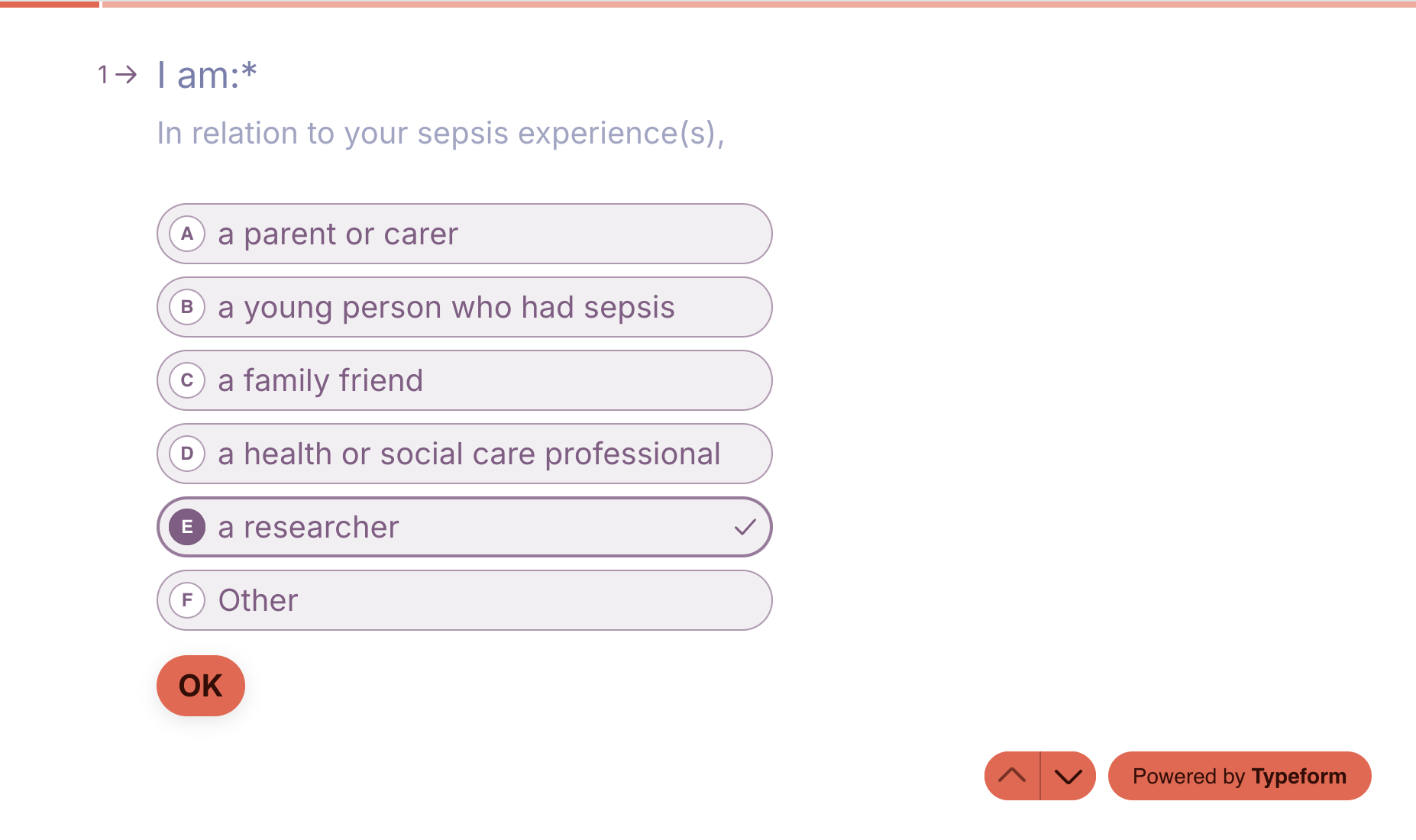Click the letter D key badge
Image resolution: width=1416 pixels, height=840 pixels.
187,454
